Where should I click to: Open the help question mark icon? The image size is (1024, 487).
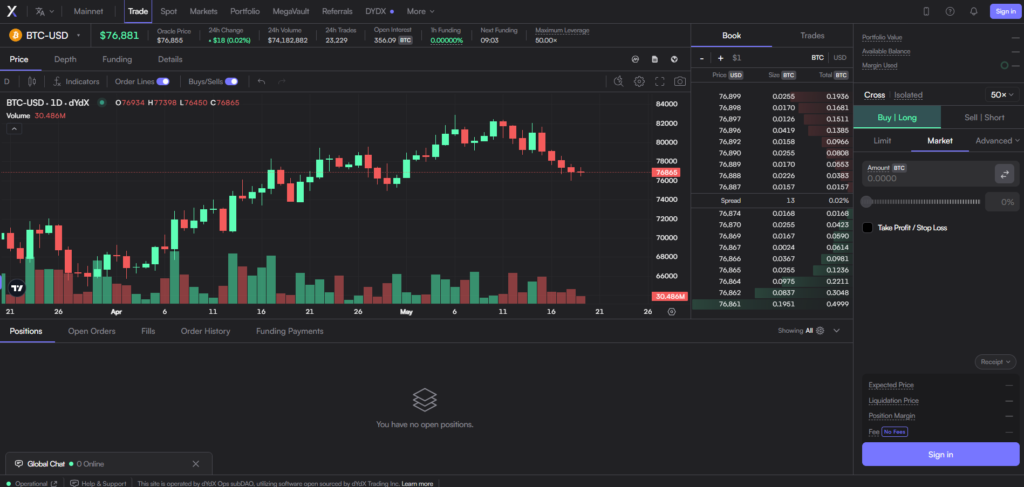click(x=950, y=11)
